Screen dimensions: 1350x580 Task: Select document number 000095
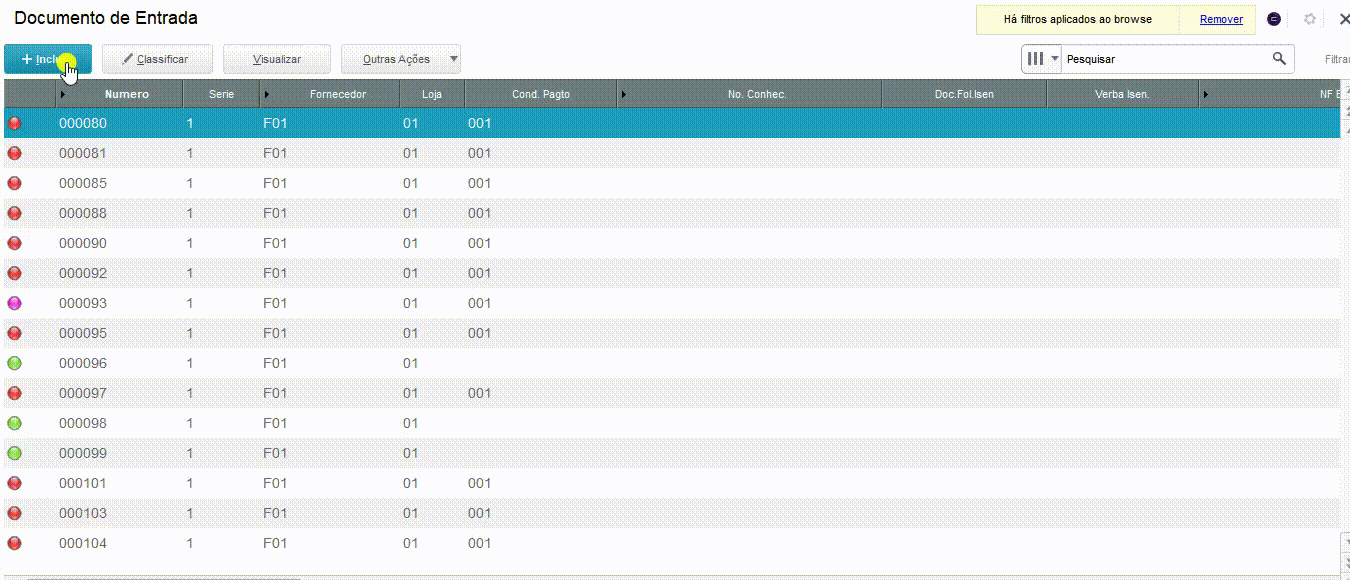(83, 333)
